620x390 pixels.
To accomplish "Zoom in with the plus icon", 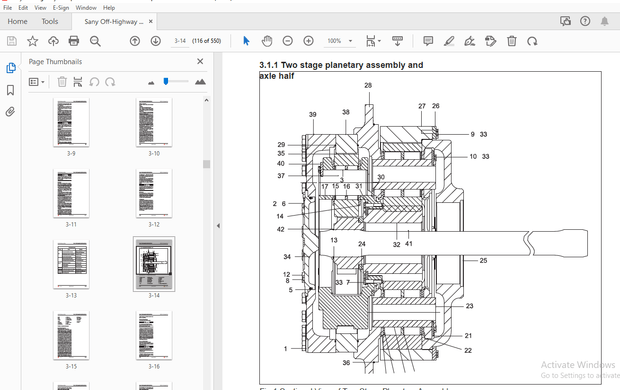I will pos(308,41).
